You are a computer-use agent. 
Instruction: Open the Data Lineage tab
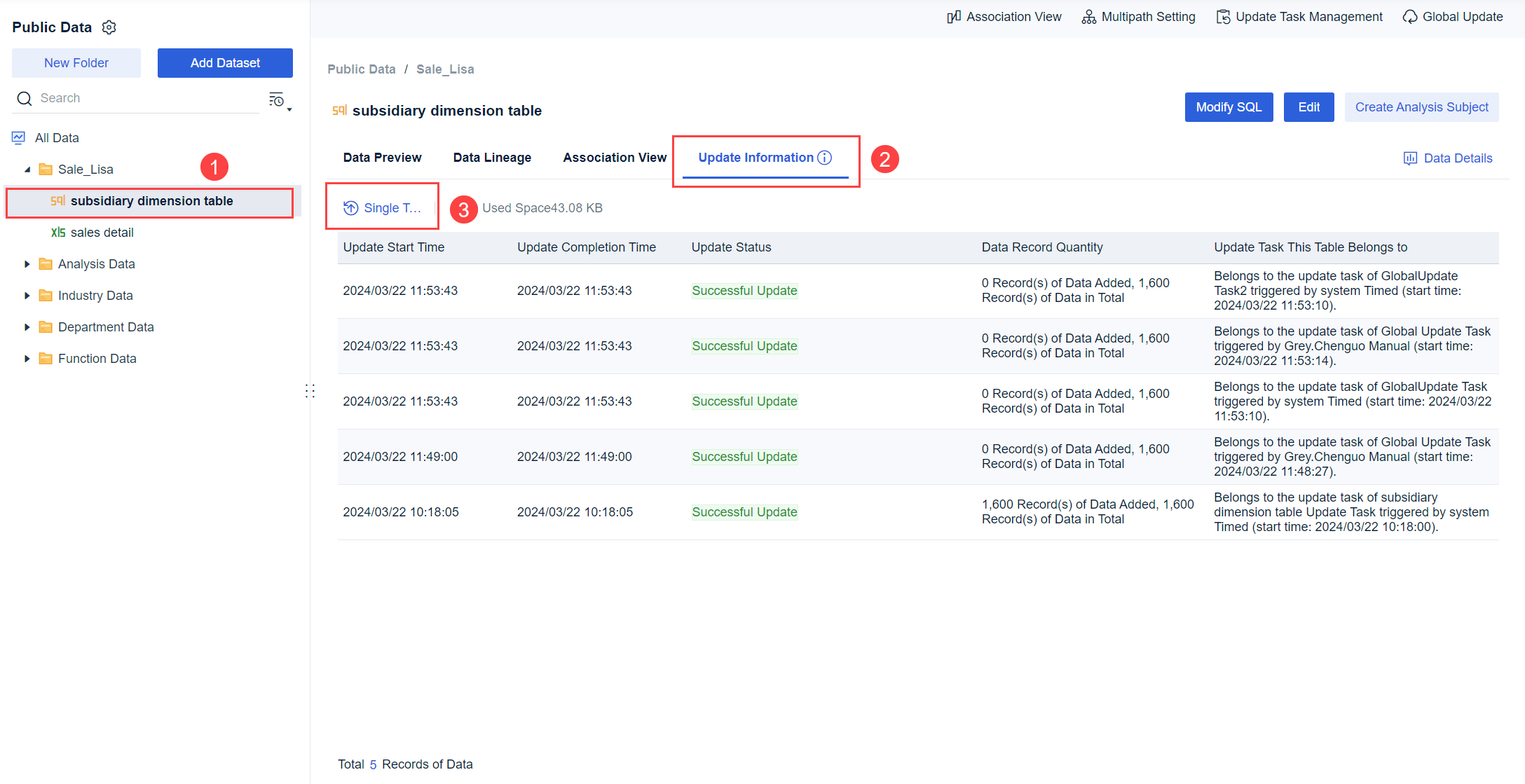(x=492, y=158)
